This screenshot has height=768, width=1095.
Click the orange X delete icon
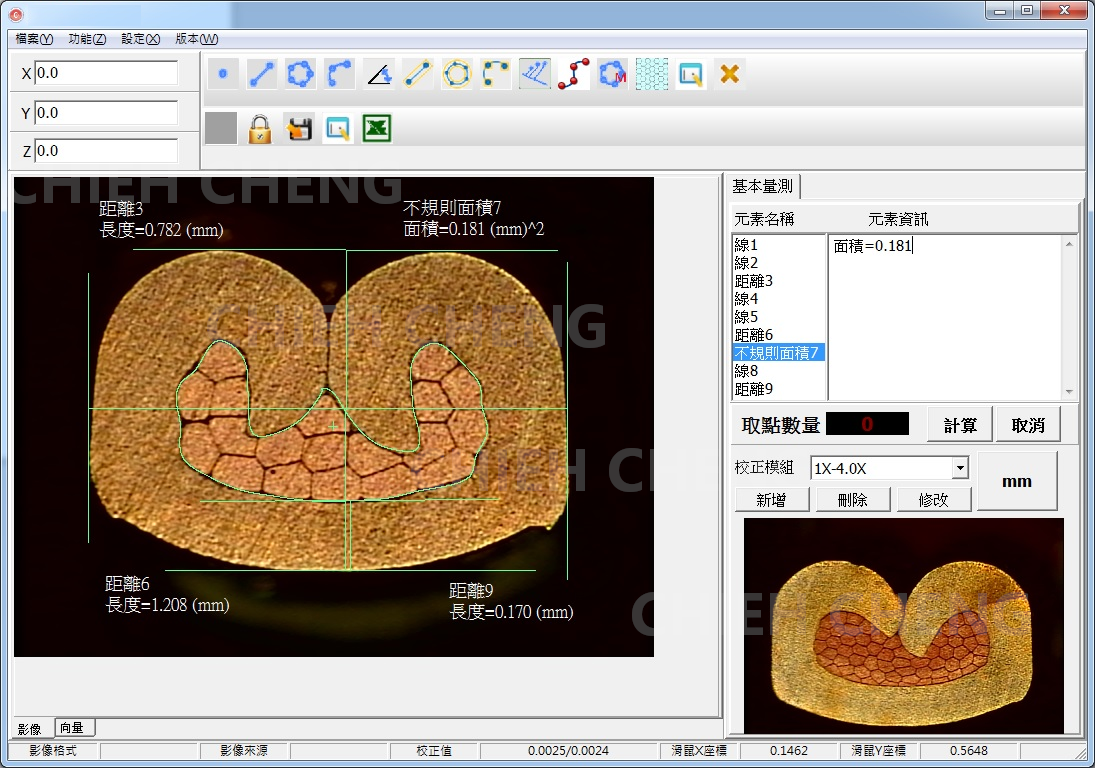730,74
